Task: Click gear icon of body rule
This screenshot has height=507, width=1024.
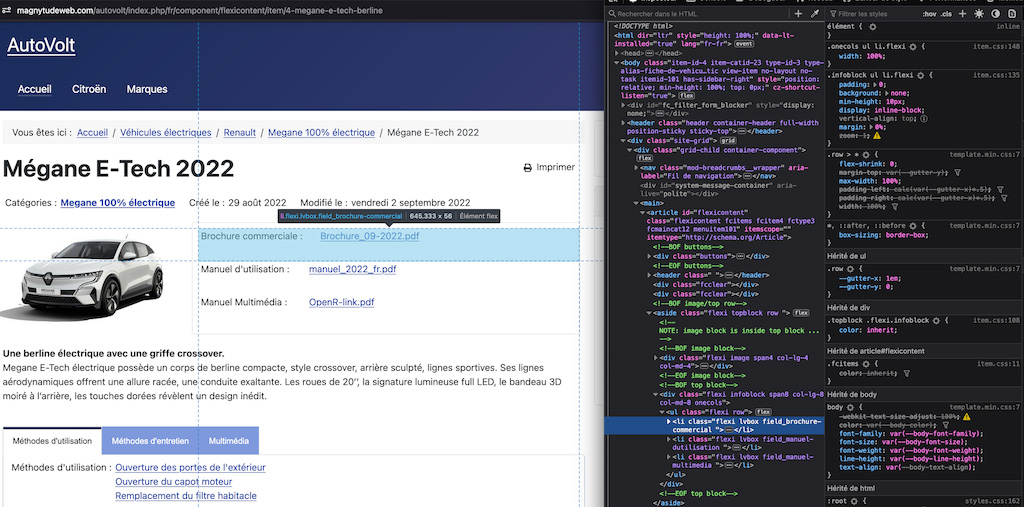Action: tap(850, 408)
